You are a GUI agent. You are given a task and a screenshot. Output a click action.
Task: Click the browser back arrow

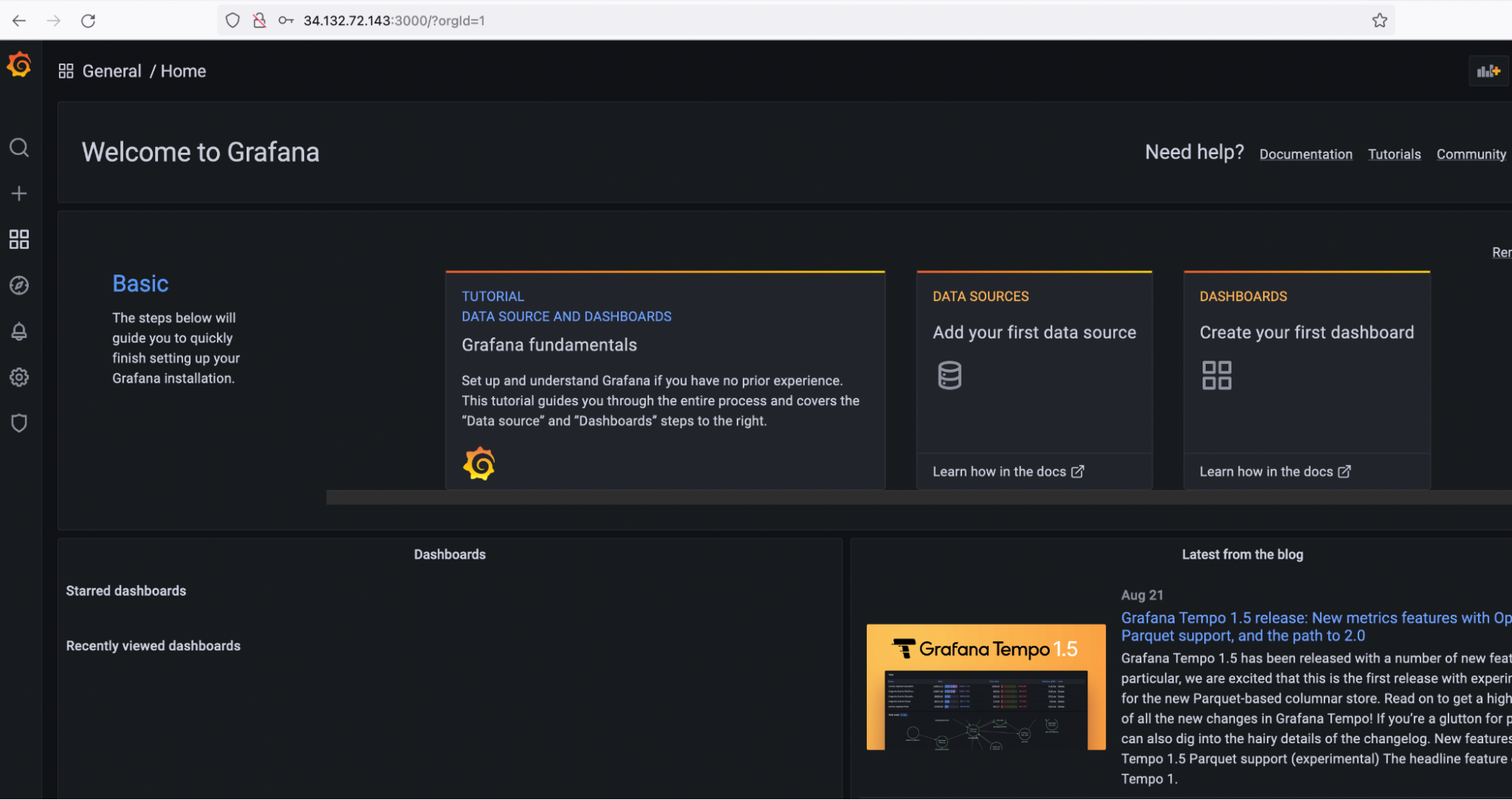tap(19, 20)
